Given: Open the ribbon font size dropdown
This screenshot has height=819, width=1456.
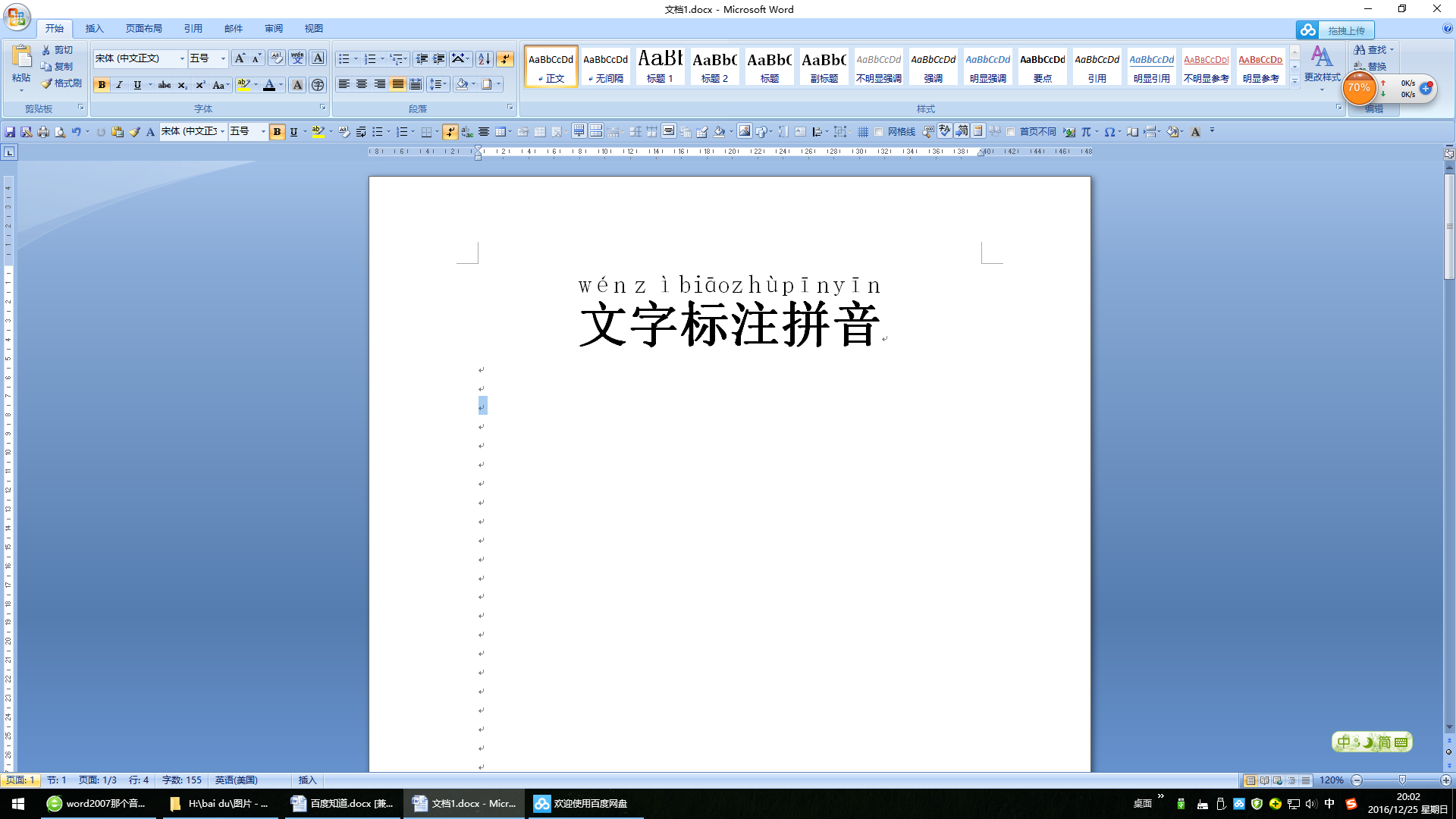Looking at the screenshot, I should 223,58.
